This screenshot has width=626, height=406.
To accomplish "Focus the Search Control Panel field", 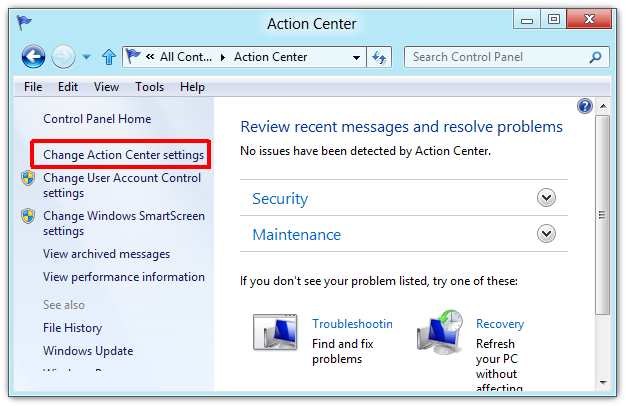I will [x=507, y=57].
